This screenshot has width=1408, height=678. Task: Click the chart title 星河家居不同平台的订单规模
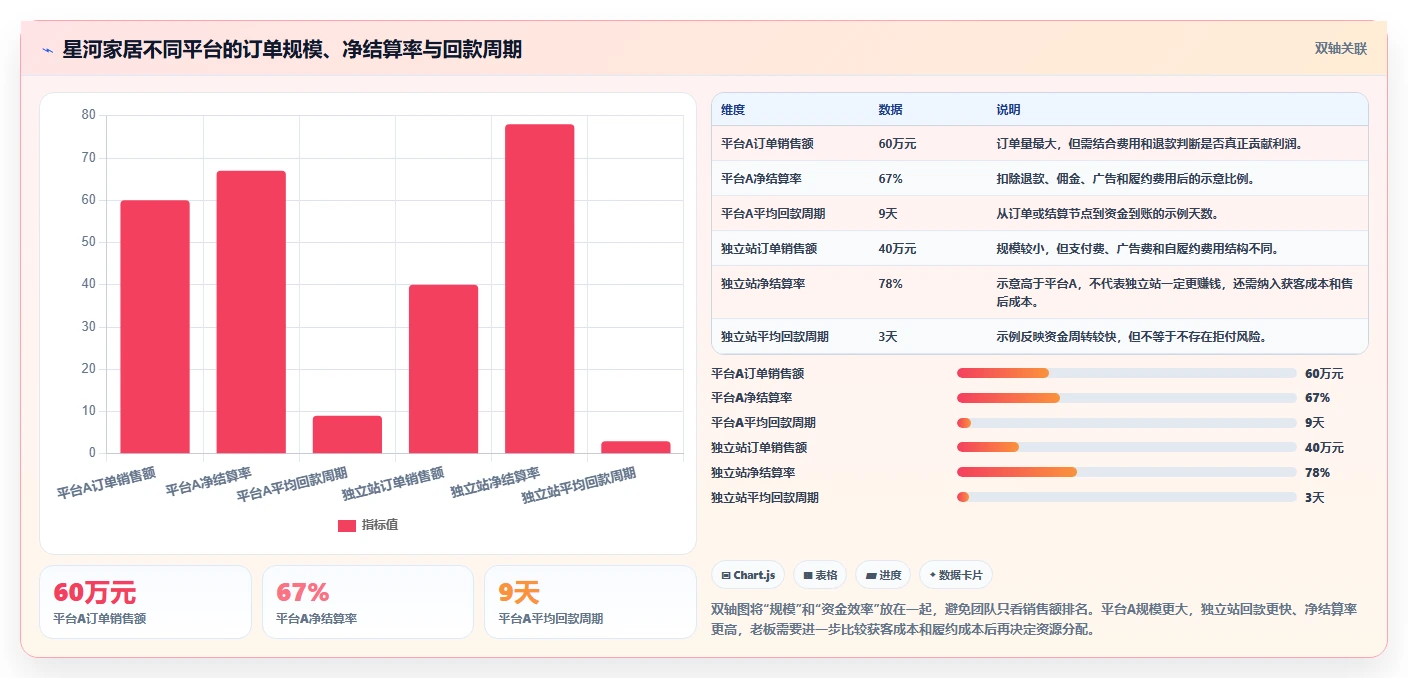292,49
